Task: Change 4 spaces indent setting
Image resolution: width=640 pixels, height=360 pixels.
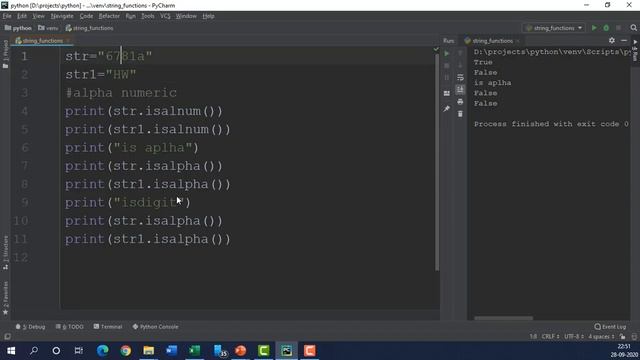Action: tap(601, 337)
